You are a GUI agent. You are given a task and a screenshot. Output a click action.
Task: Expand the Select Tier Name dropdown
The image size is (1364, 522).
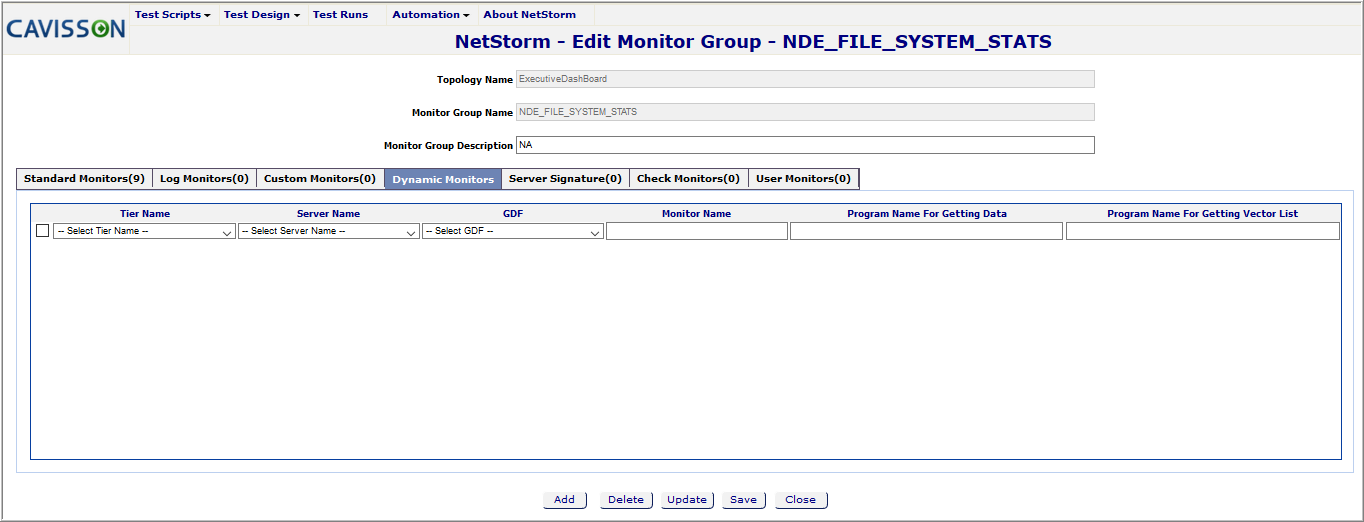(144, 231)
